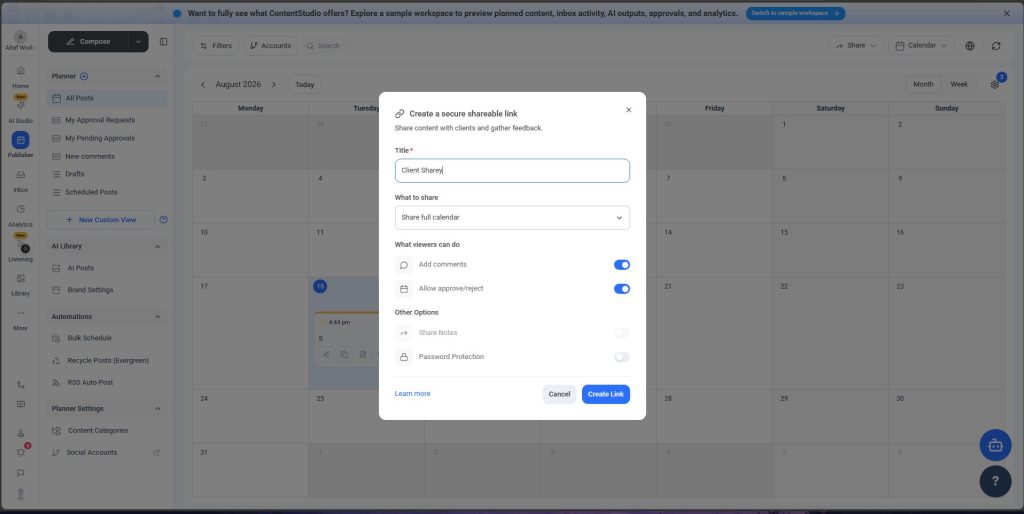The height and width of the screenshot is (514, 1024).
Task: Open the Home sidebar icon
Action: tap(20, 71)
